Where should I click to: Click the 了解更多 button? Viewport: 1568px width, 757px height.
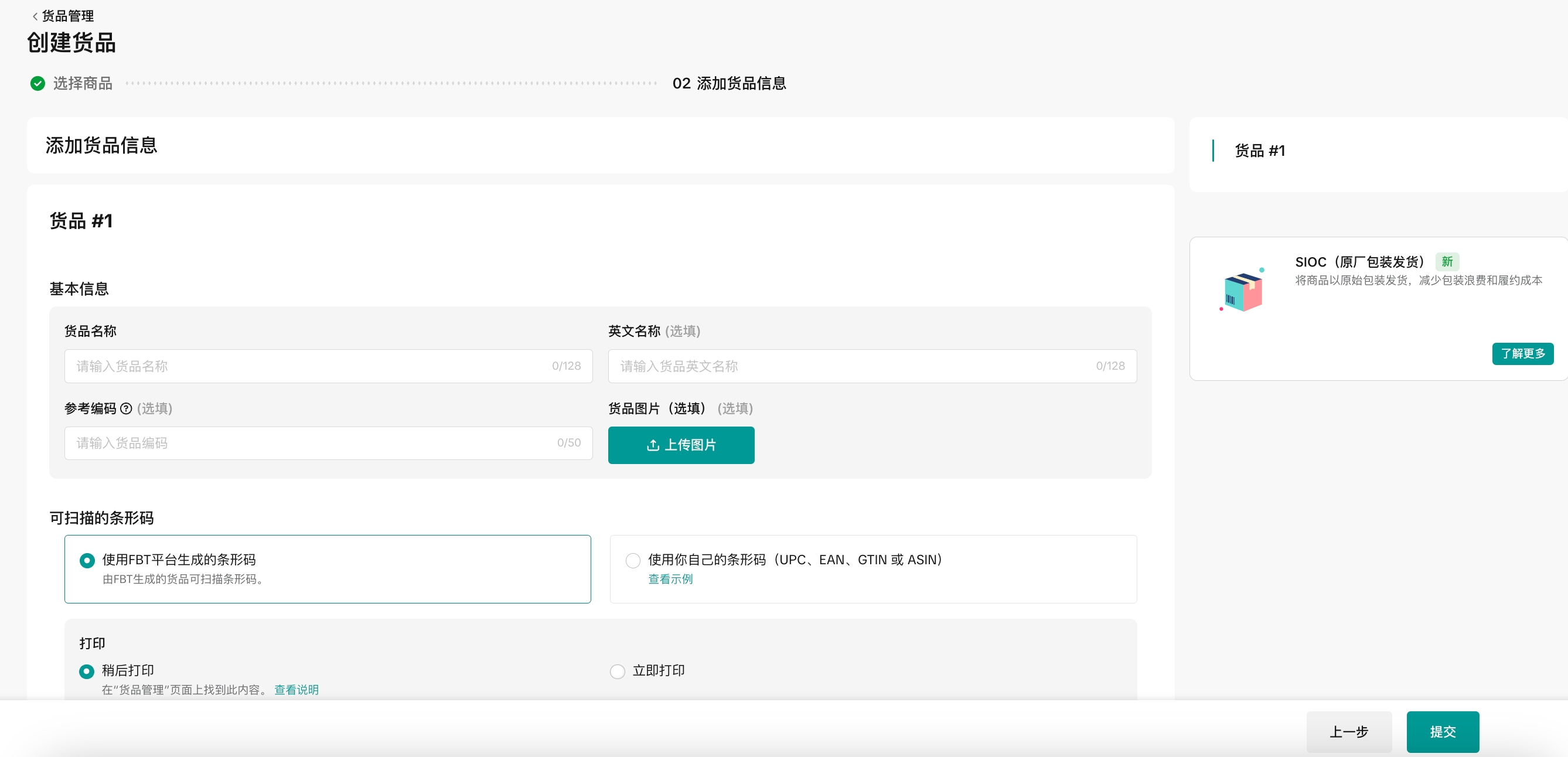point(1522,353)
